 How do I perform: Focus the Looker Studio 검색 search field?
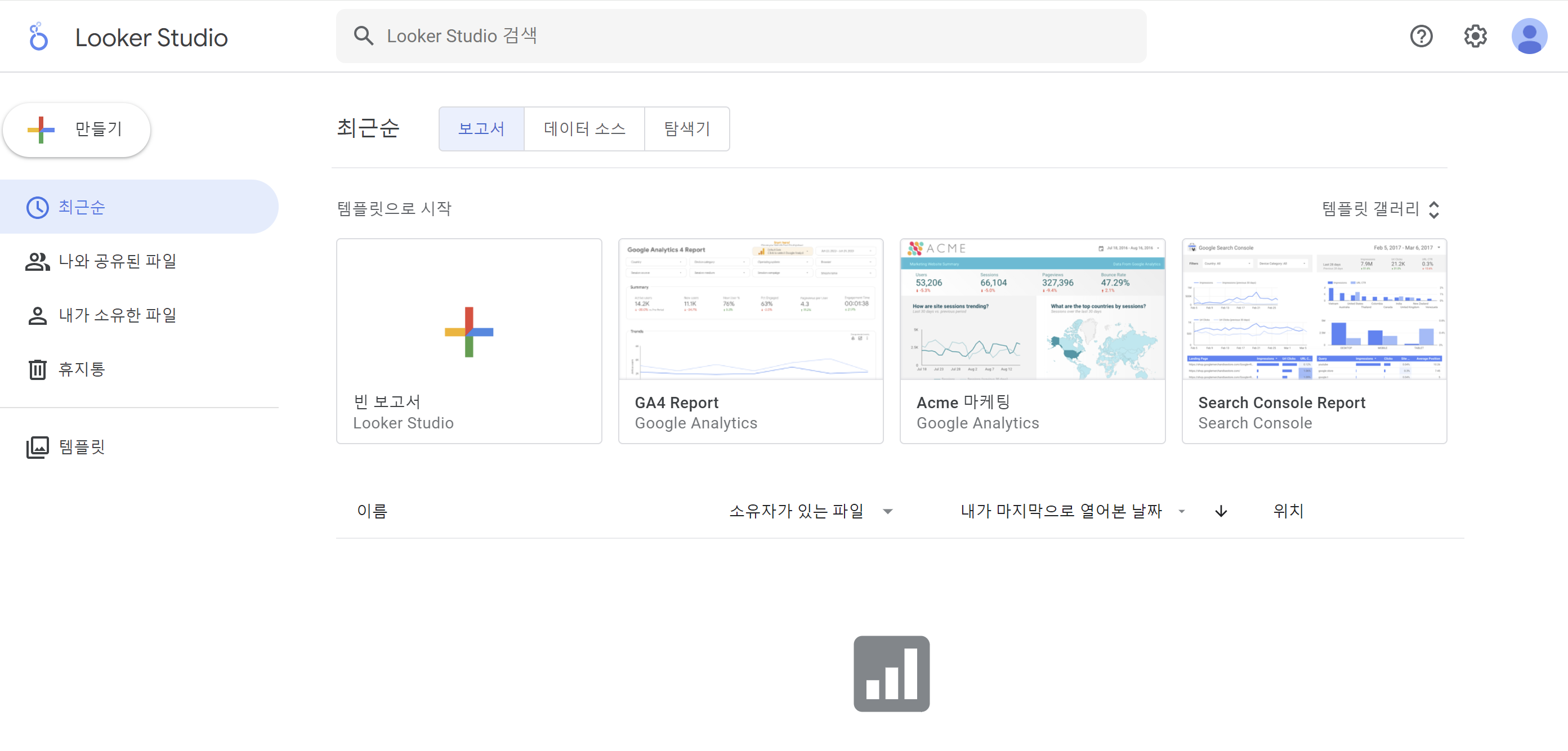[741, 36]
